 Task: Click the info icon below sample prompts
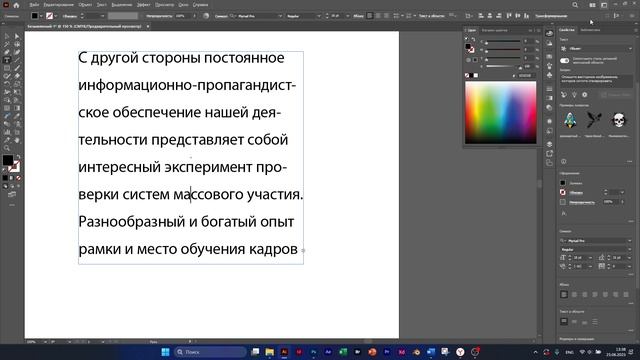pyautogui.click(x=564, y=162)
